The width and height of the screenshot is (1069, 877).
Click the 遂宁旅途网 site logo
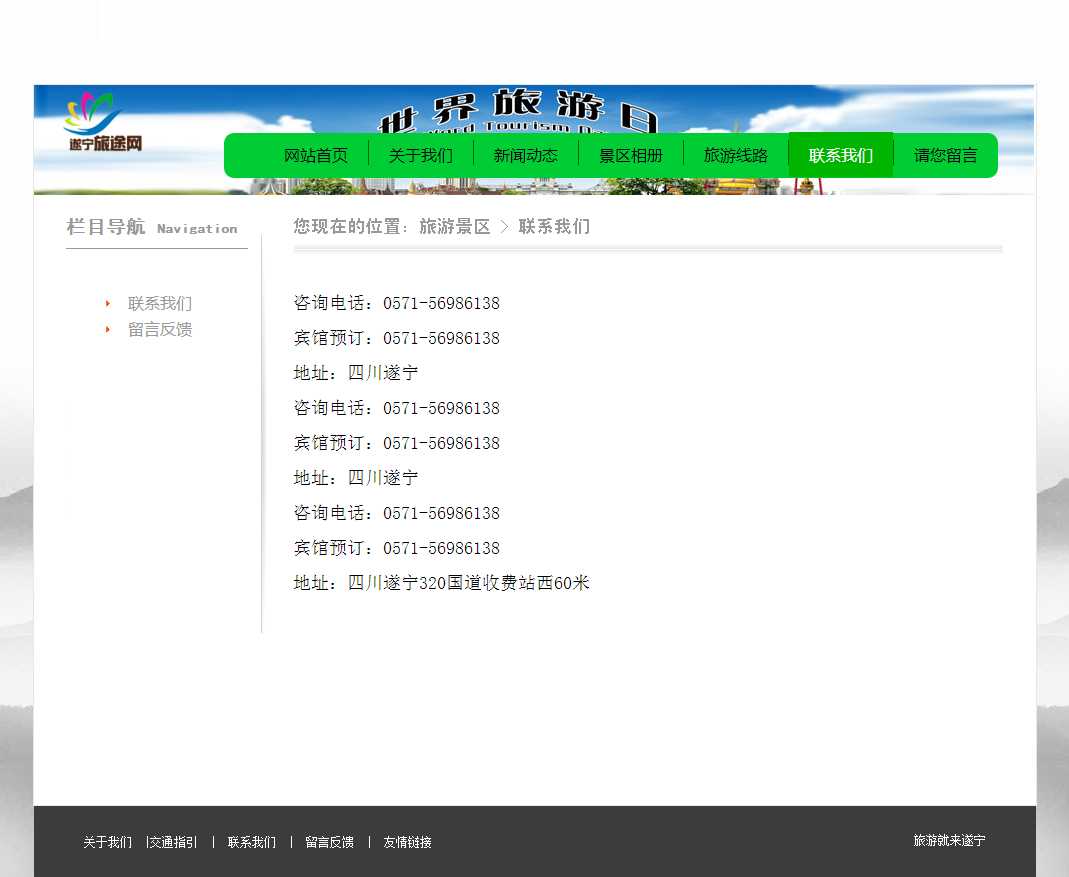[x=104, y=123]
